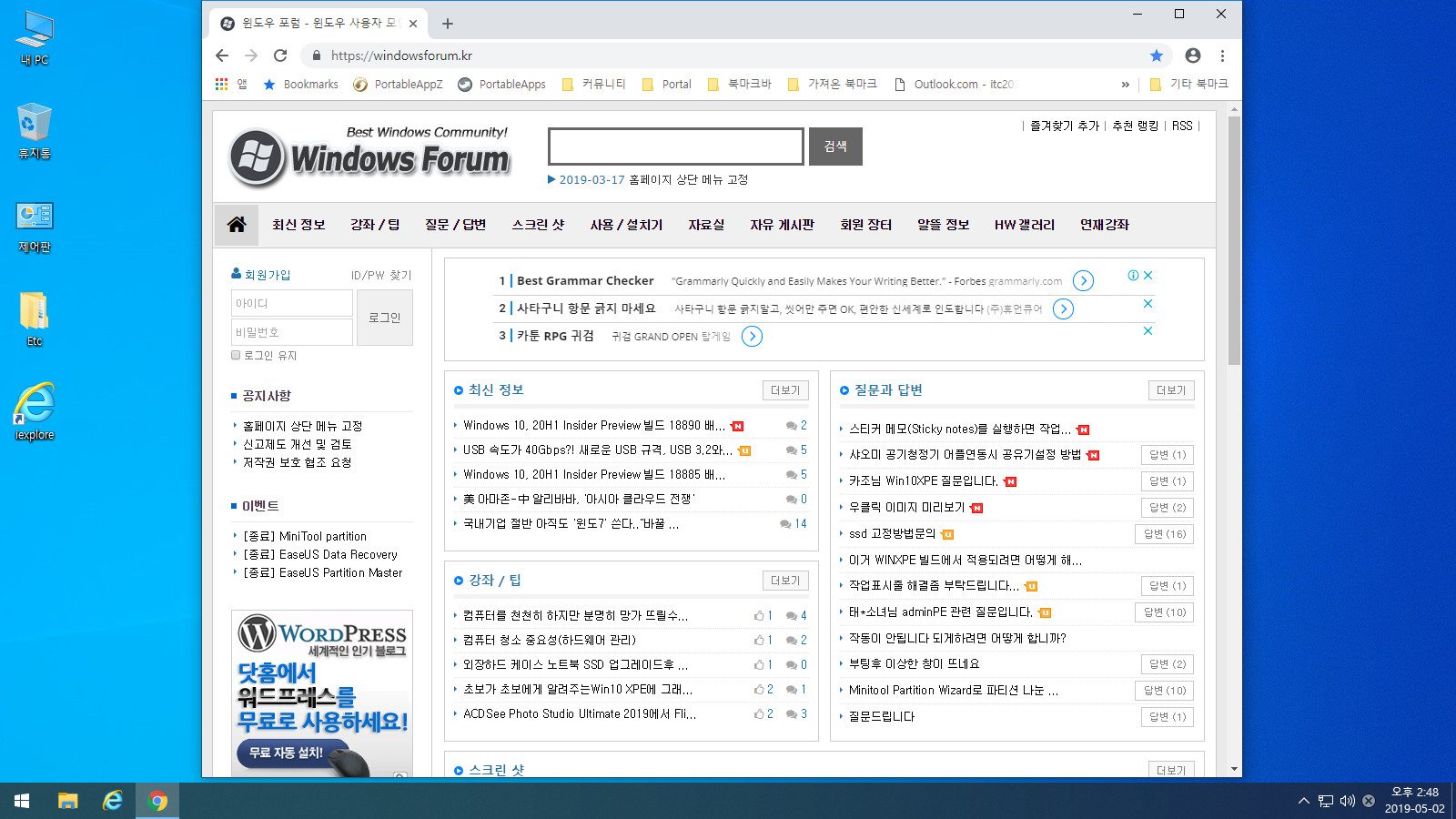Open a new tab with the plus button
The width and height of the screenshot is (1456, 819).
(448, 24)
